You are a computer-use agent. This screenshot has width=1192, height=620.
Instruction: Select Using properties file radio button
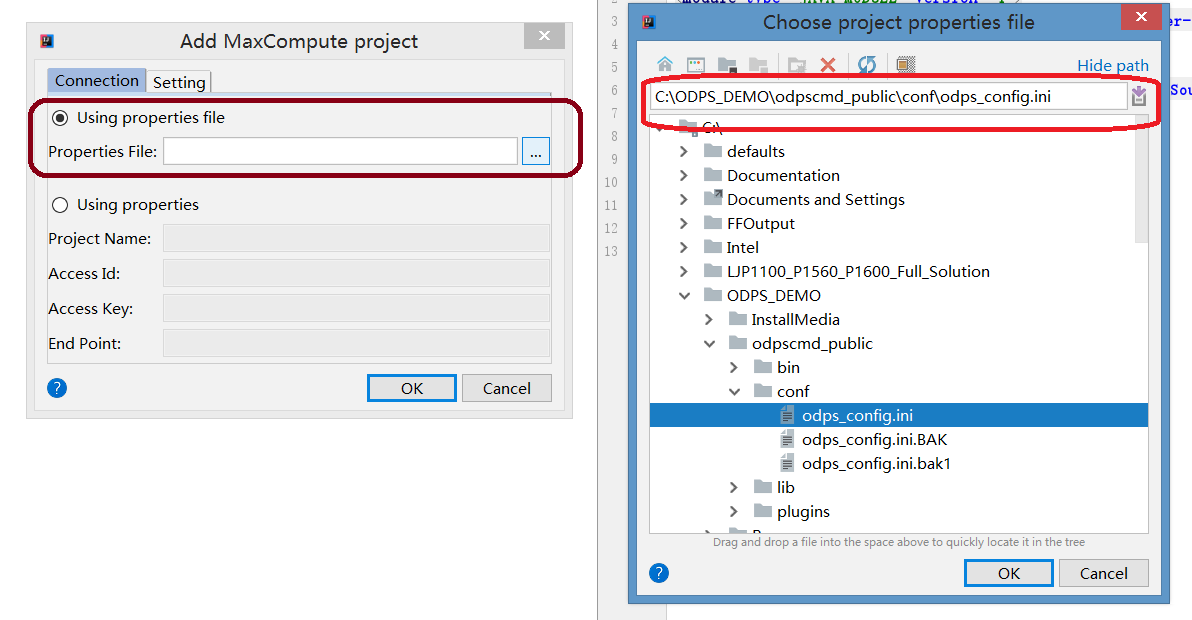[60, 118]
